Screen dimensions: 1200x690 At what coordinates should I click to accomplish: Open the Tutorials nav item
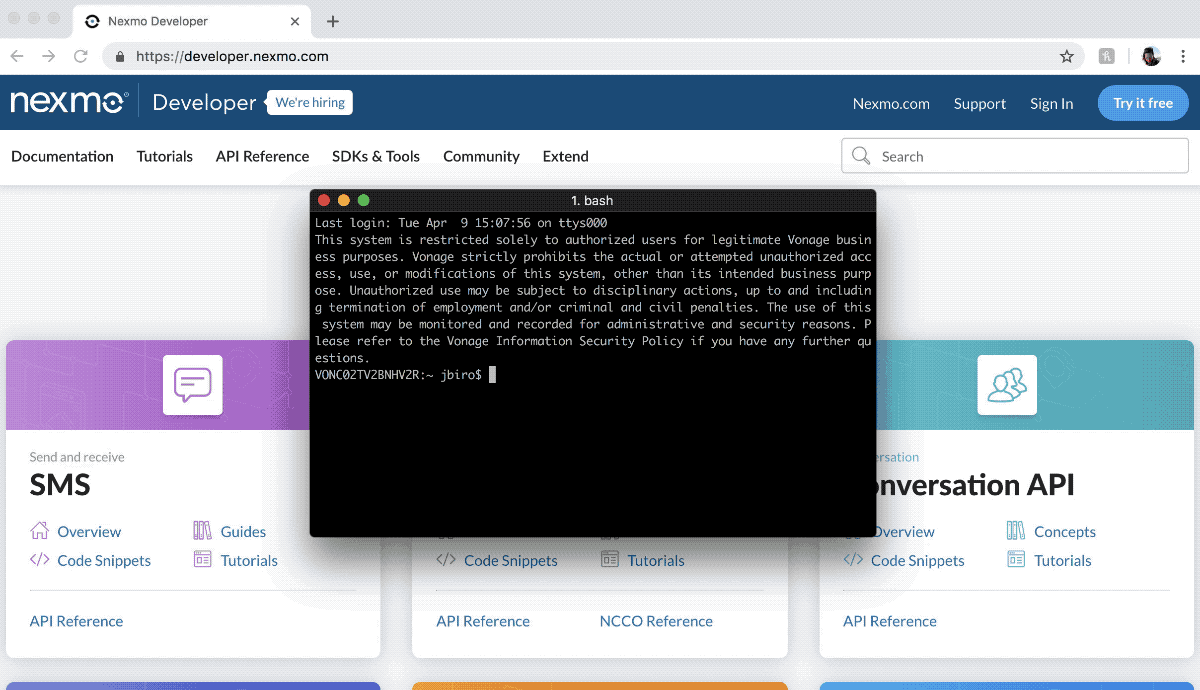coord(165,156)
